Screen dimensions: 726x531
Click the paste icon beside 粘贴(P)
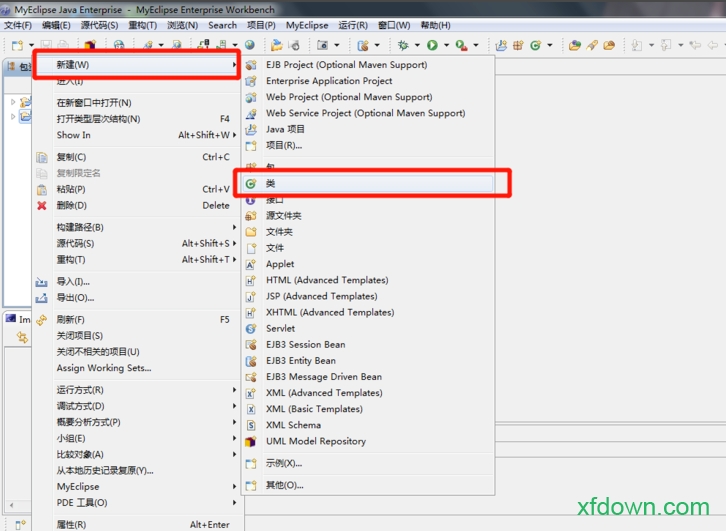pos(42,190)
